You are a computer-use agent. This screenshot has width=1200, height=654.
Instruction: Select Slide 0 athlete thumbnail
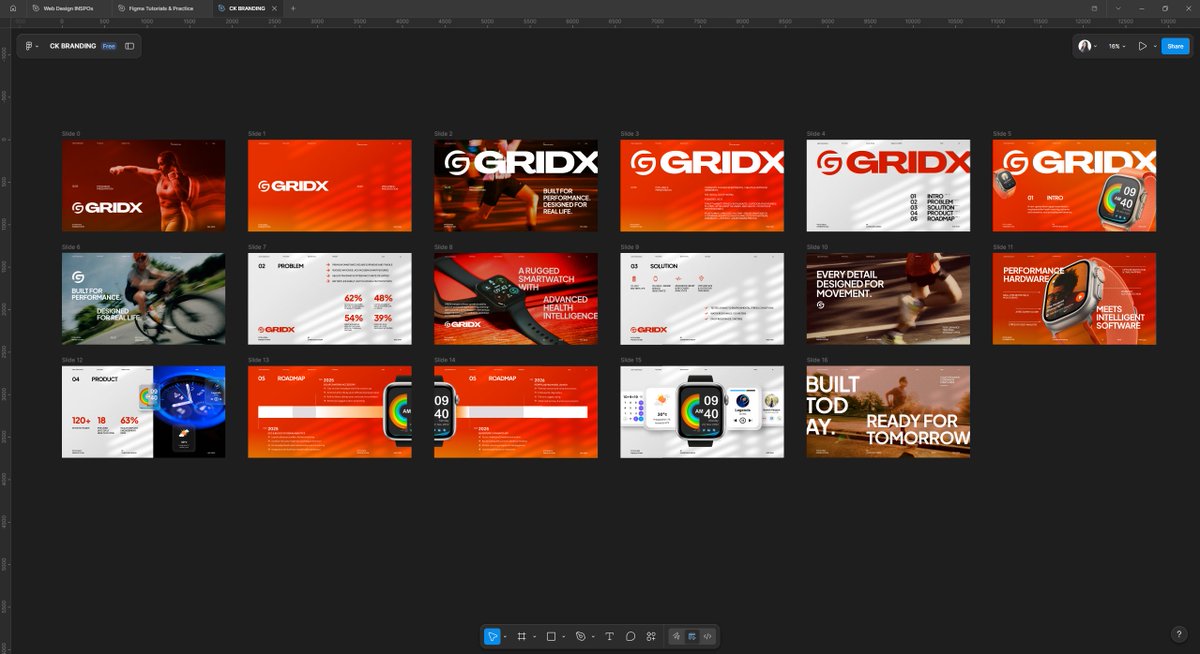coord(143,185)
